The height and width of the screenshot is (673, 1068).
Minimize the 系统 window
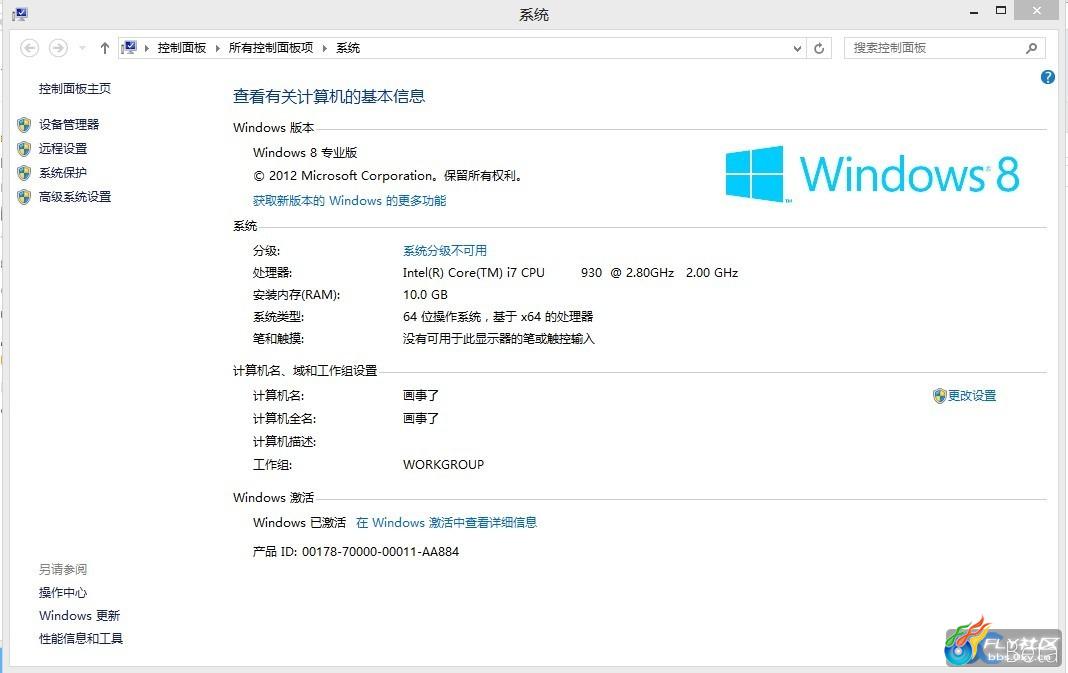pos(974,12)
